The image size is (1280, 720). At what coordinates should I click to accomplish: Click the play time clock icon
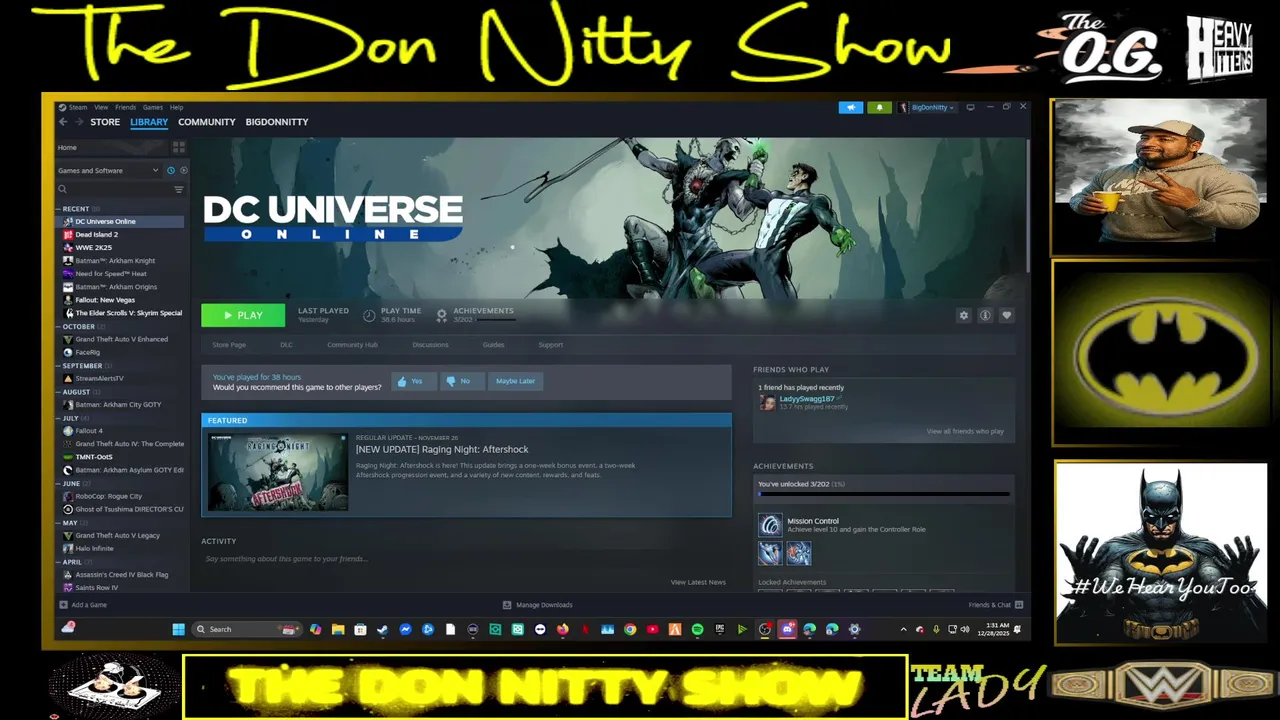369,315
